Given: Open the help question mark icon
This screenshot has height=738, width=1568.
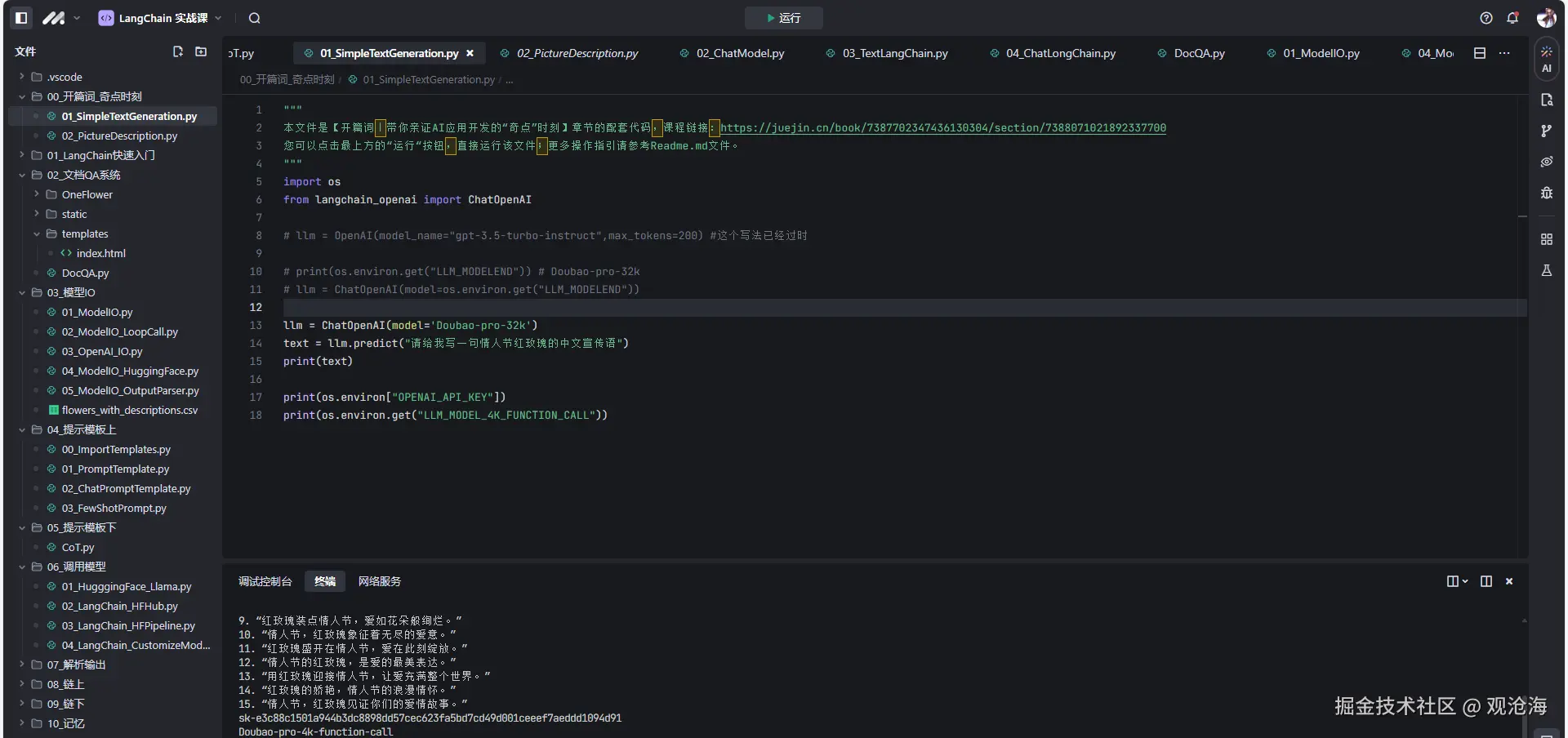Looking at the screenshot, I should tap(1486, 18).
